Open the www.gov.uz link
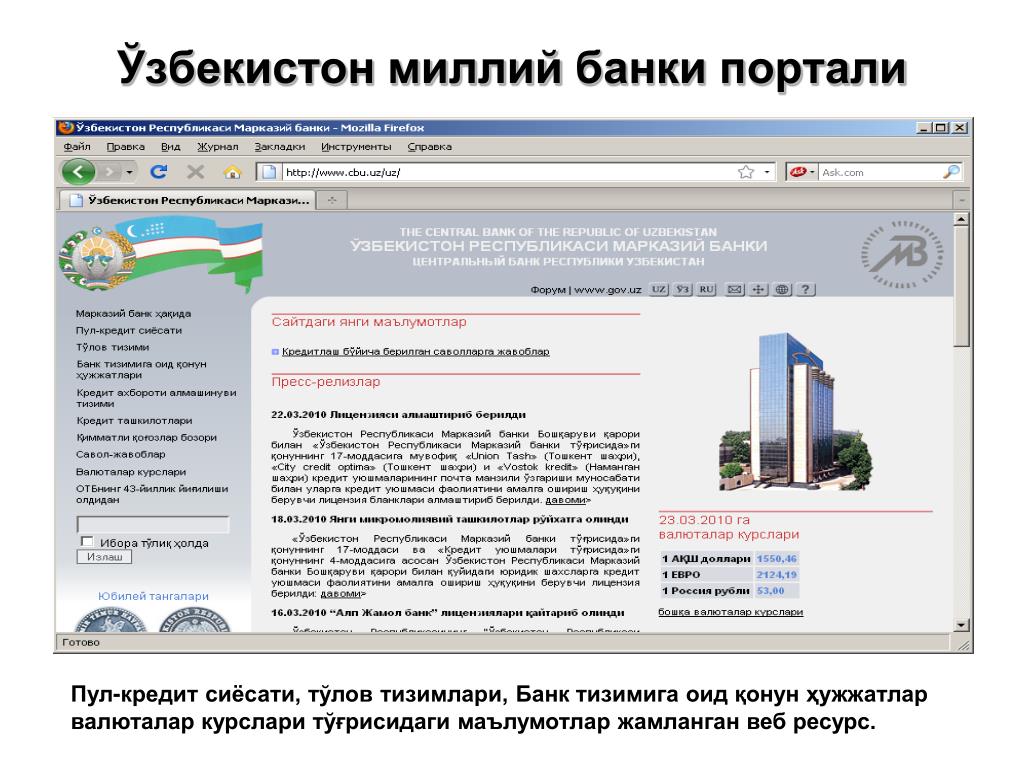 coord(607,289)
